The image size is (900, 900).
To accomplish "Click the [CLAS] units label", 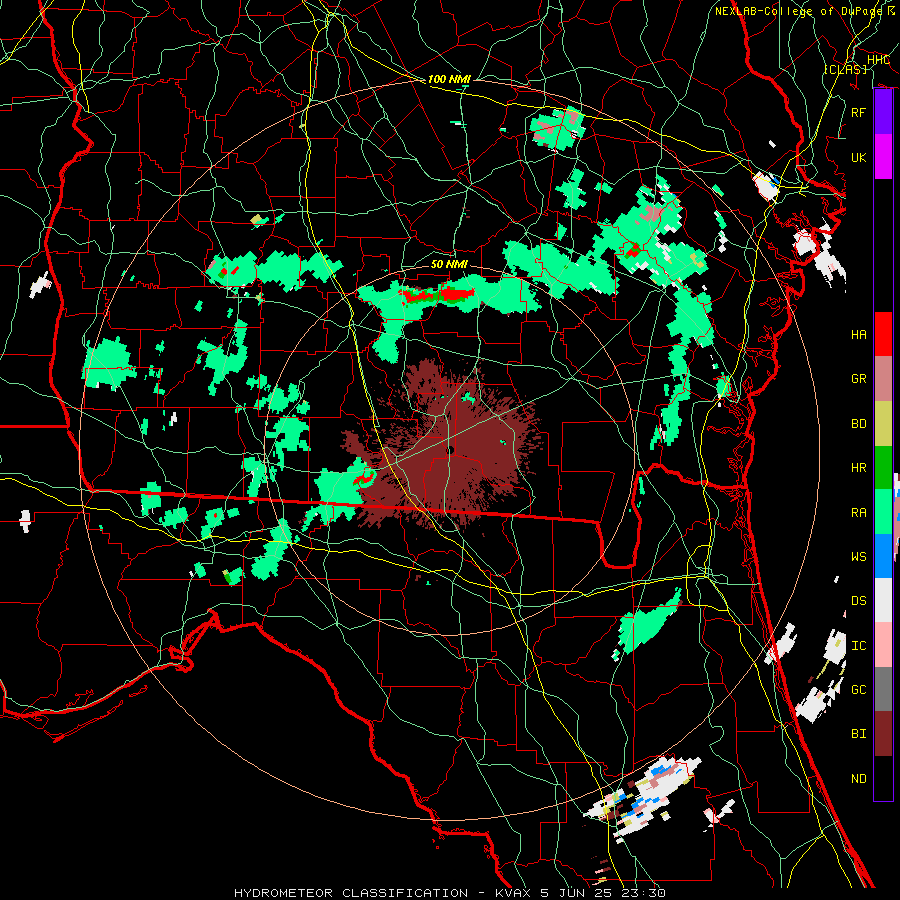I will [x=845, y=69].
